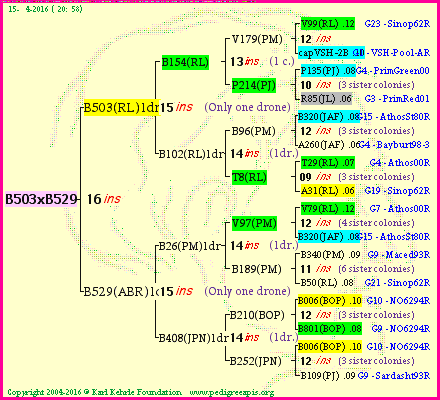Select B96(PM) ancestor
Image resolution: width=440 pixels, height=400 pixels.
(253, 131)
